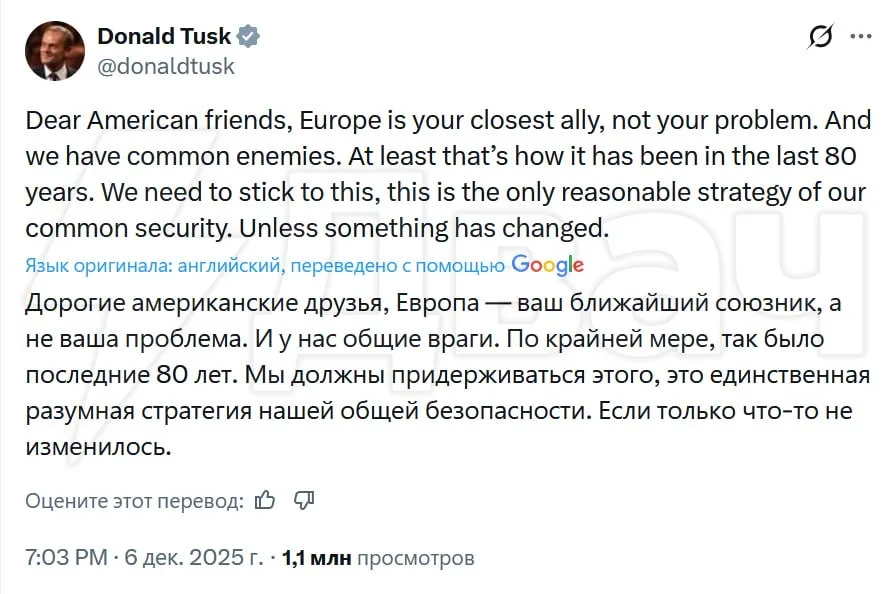Click the "6 дек. 2025 г." post date
The height and width of the screenshot is (594, 889).
[194, 557]
